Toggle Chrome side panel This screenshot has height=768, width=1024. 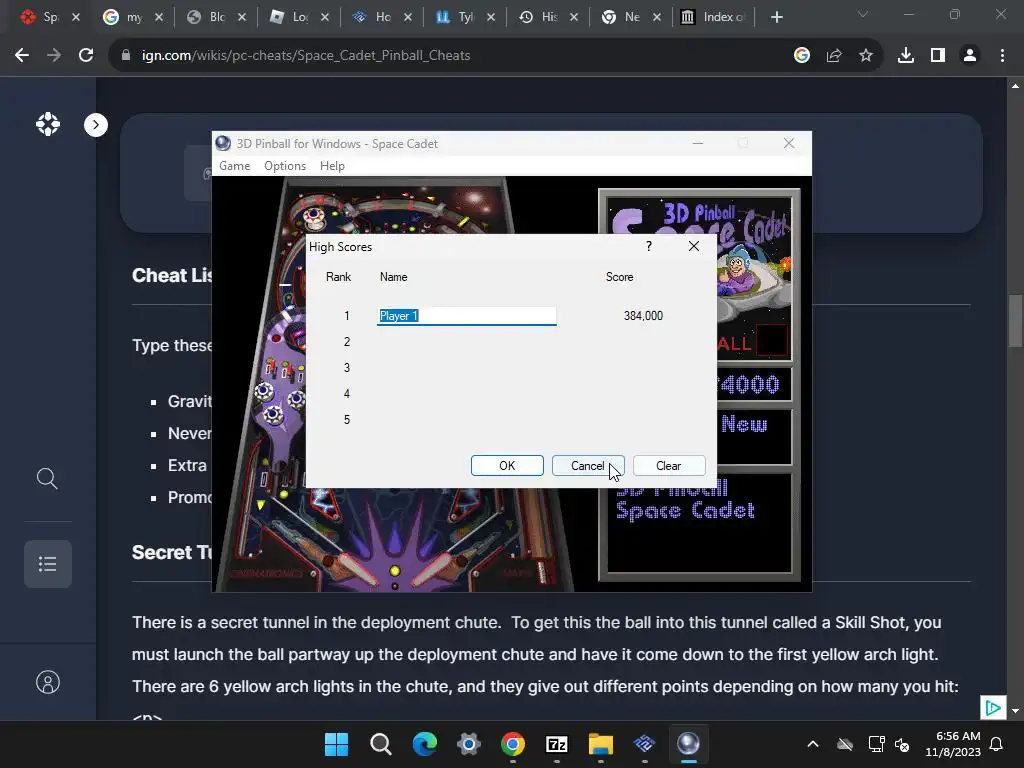938,56
